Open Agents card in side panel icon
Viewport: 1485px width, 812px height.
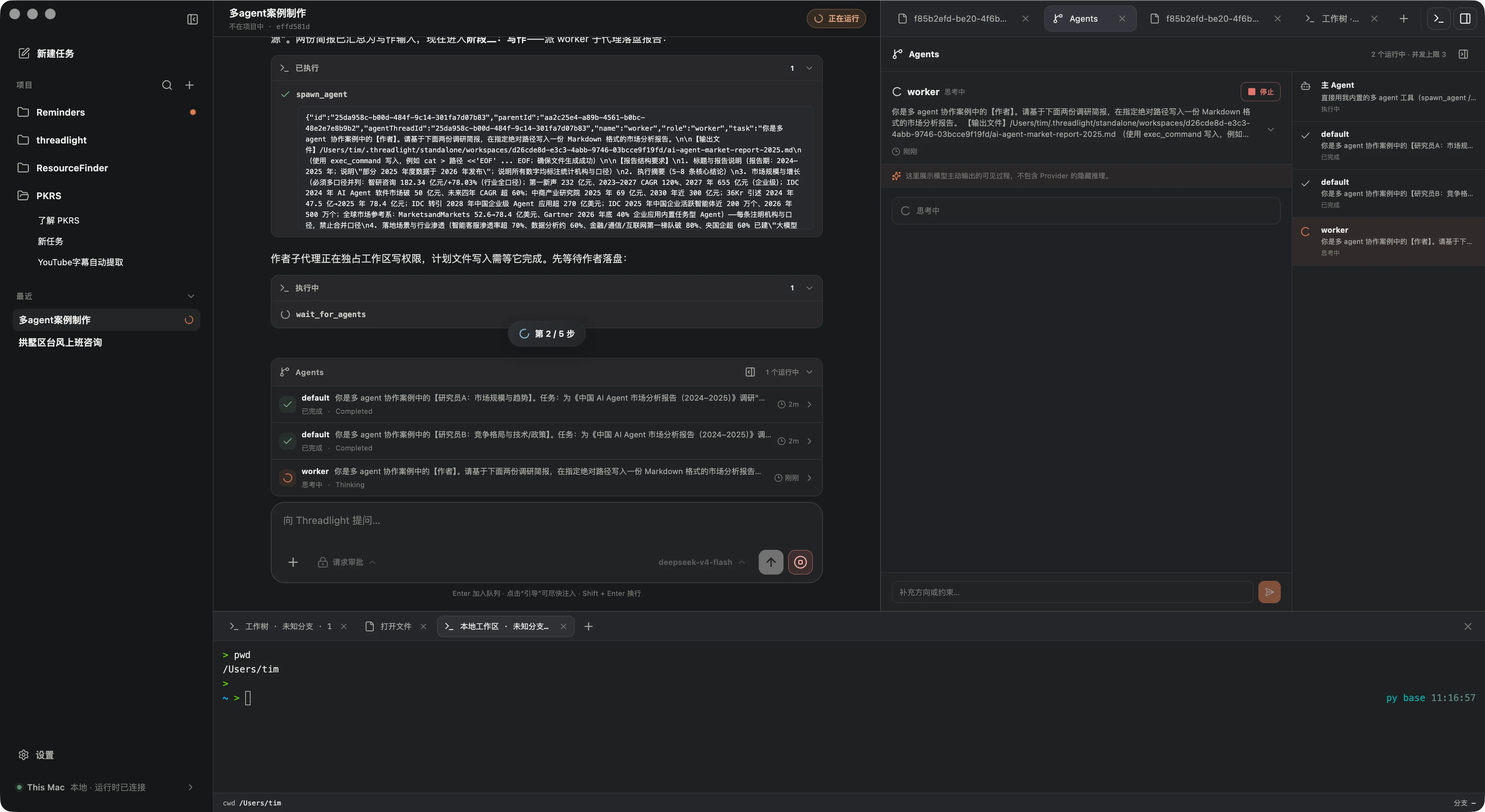coord(750,372)
